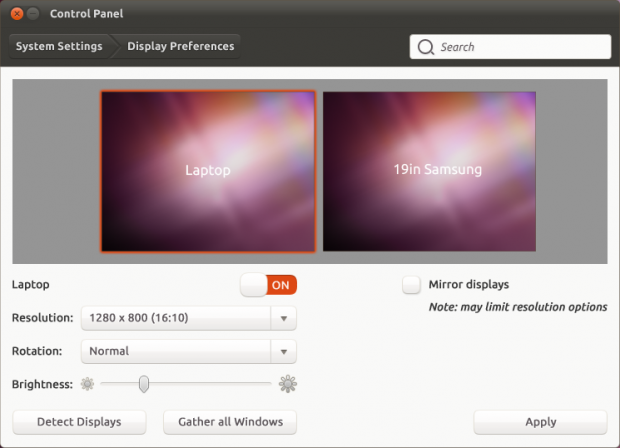The image size is (620, 448).
Task: Click the note about limited resolution options
Action: tap(518, 307)
